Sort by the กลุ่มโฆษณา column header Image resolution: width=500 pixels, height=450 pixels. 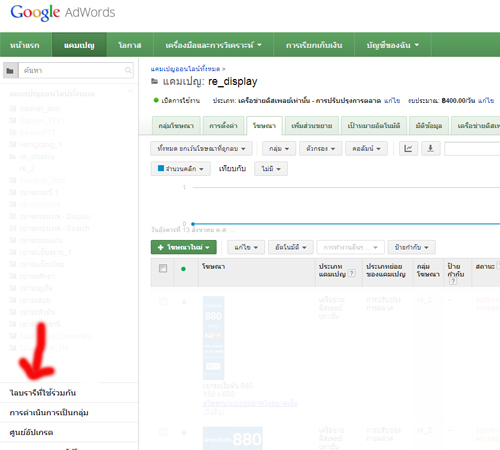click(428, 270)
